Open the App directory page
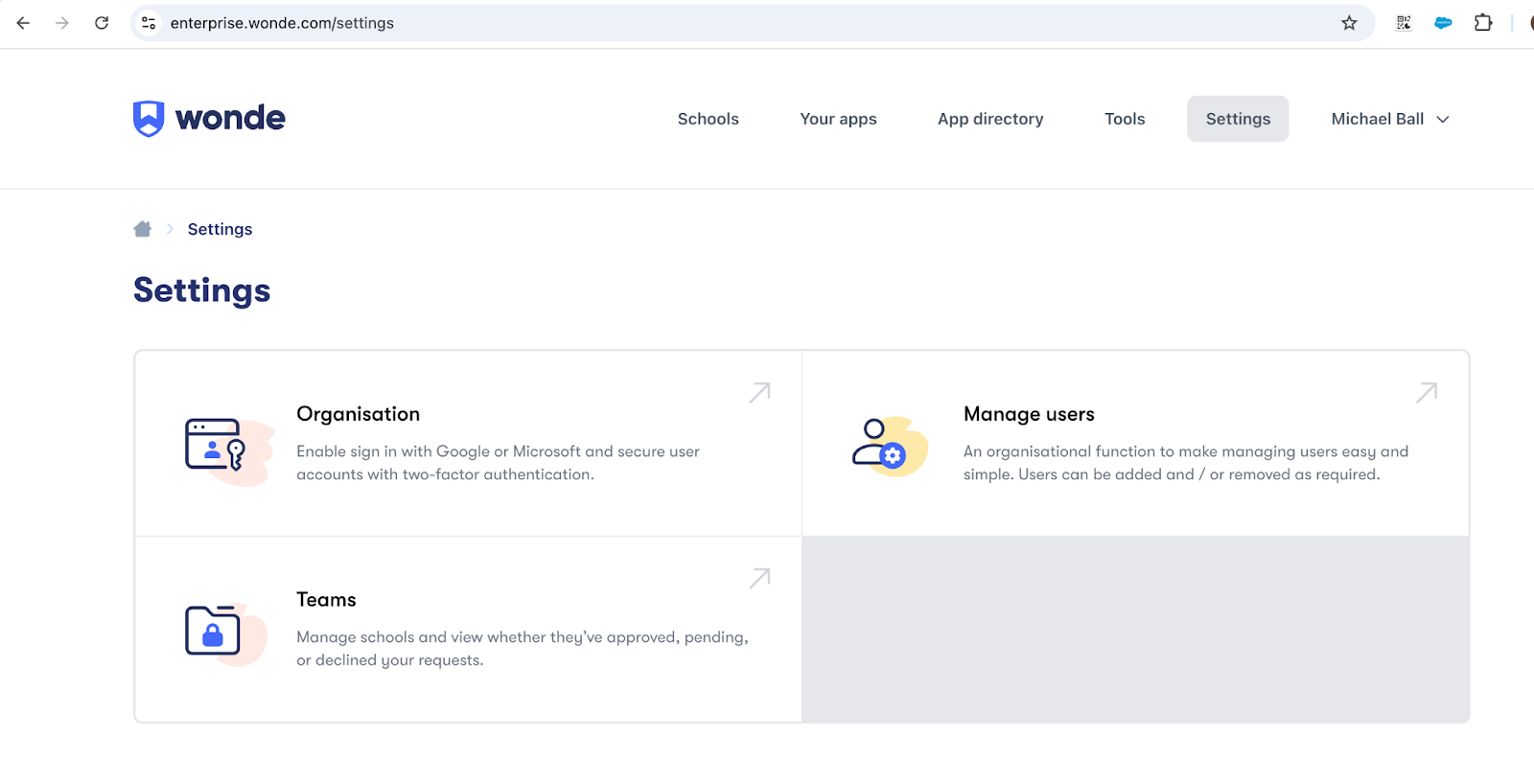Screen dimensions: 1534x784 [x=990, y=119]
